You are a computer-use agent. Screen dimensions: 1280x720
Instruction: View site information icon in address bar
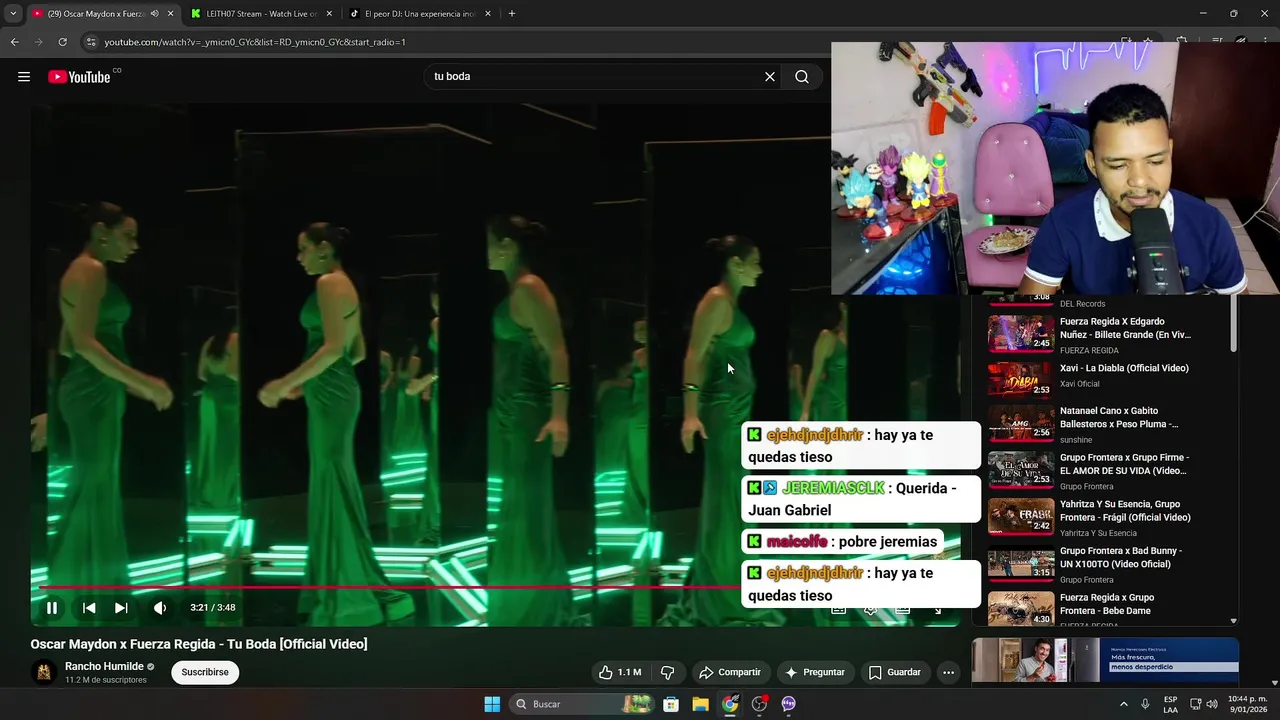(x=91, y=42)
